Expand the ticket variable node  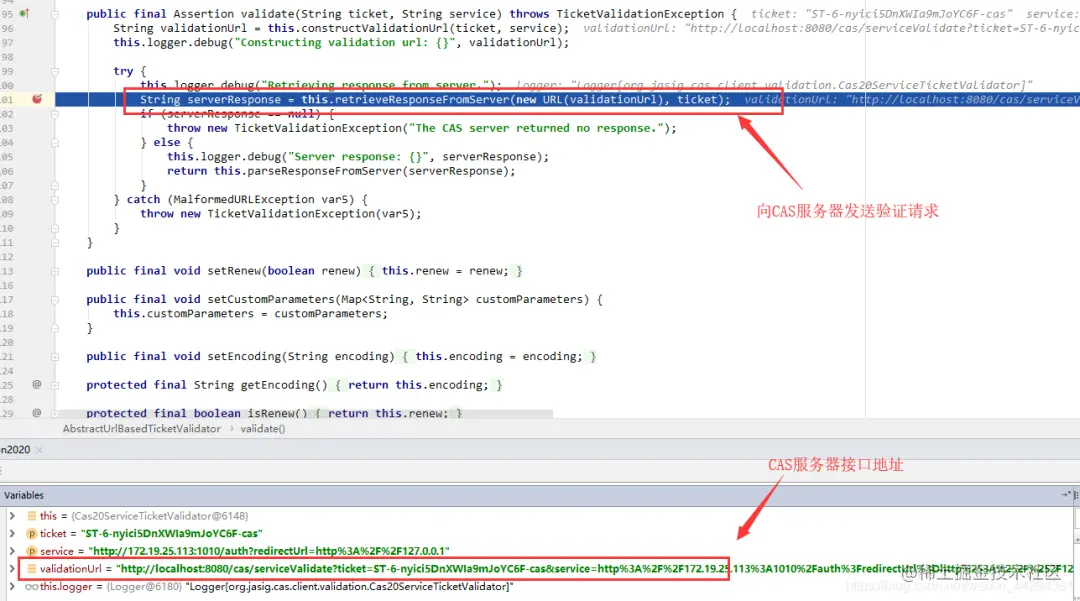click(12, 534)
